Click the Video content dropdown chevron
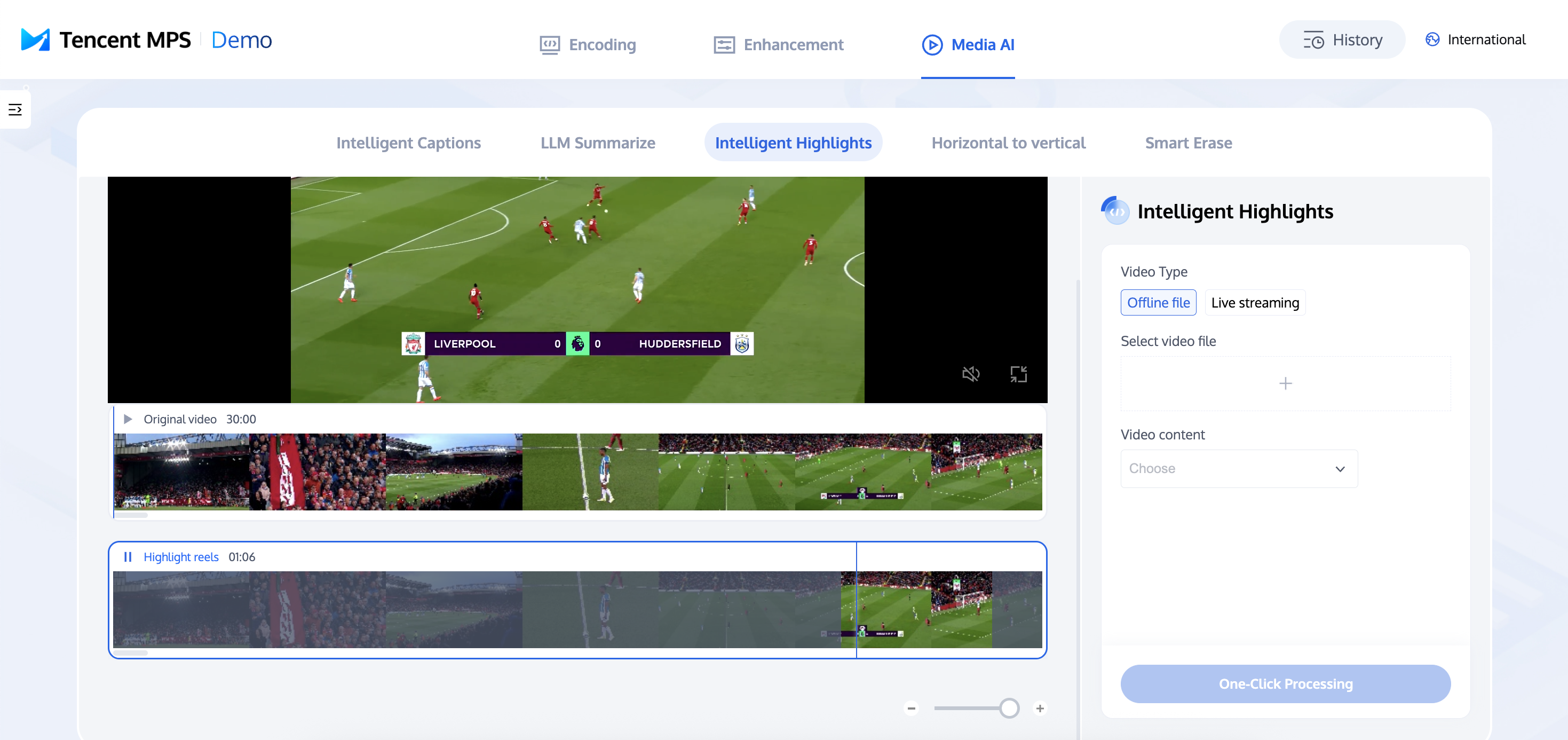 coord(1339,468)
